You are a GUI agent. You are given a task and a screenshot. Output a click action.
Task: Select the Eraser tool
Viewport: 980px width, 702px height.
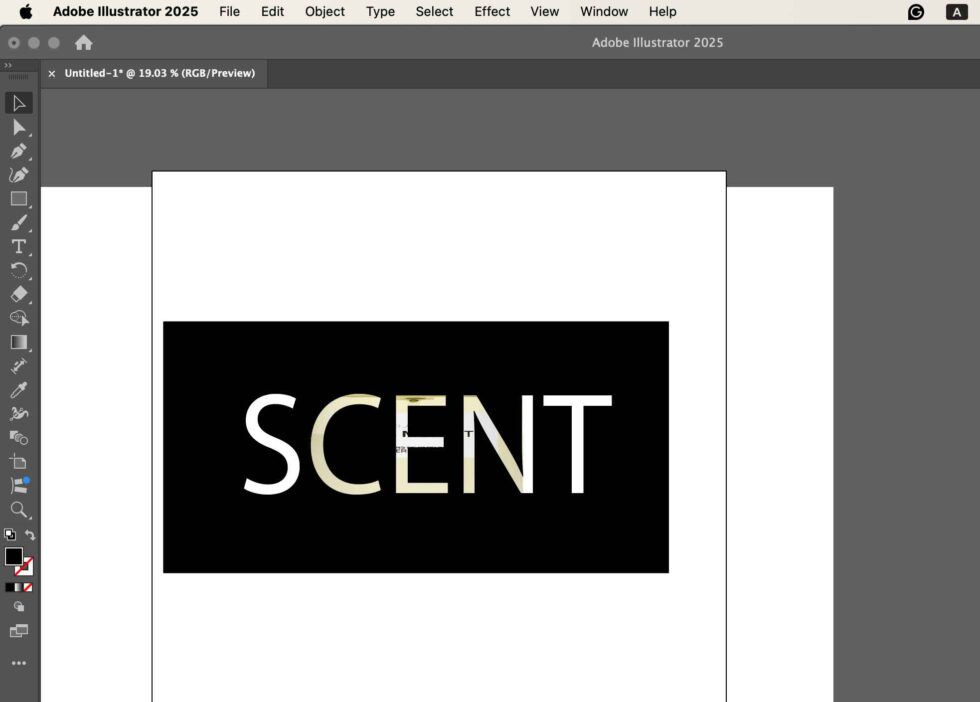[x=18, y=294]
